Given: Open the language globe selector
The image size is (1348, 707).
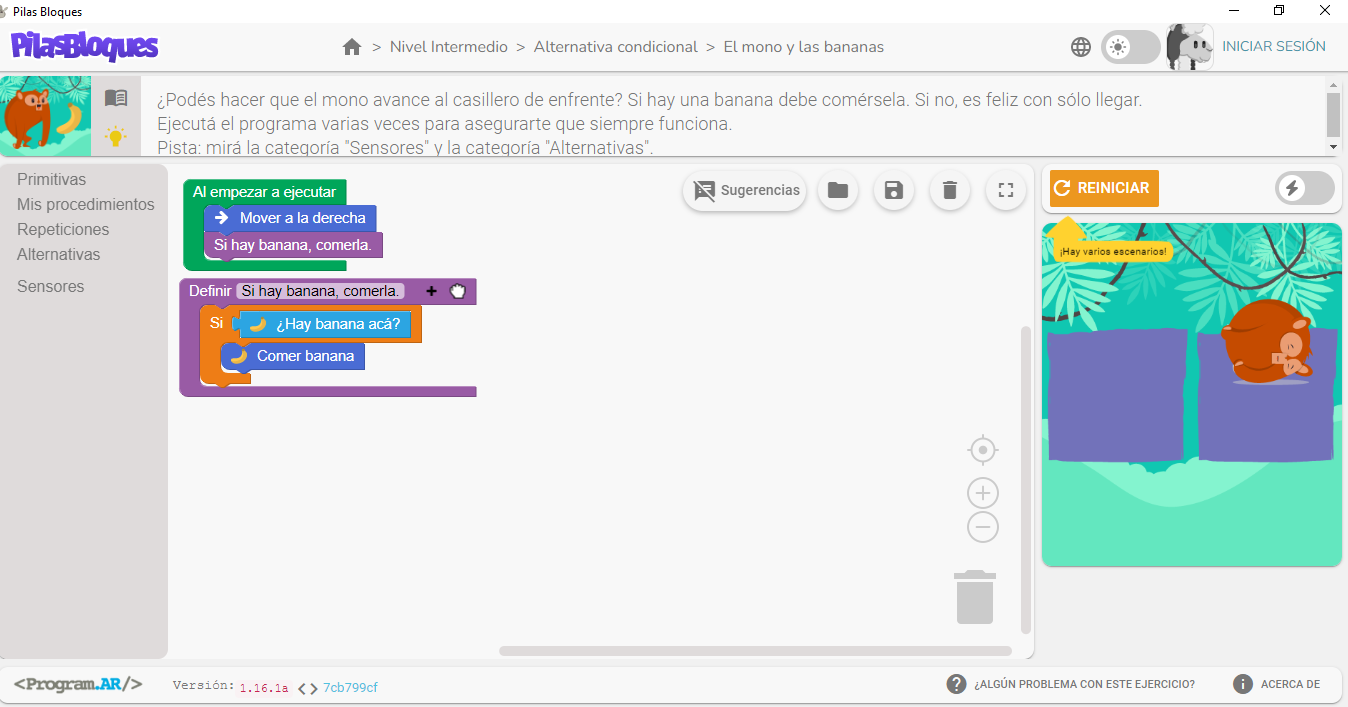Looking at the screenshot, I should point(1081,47).
